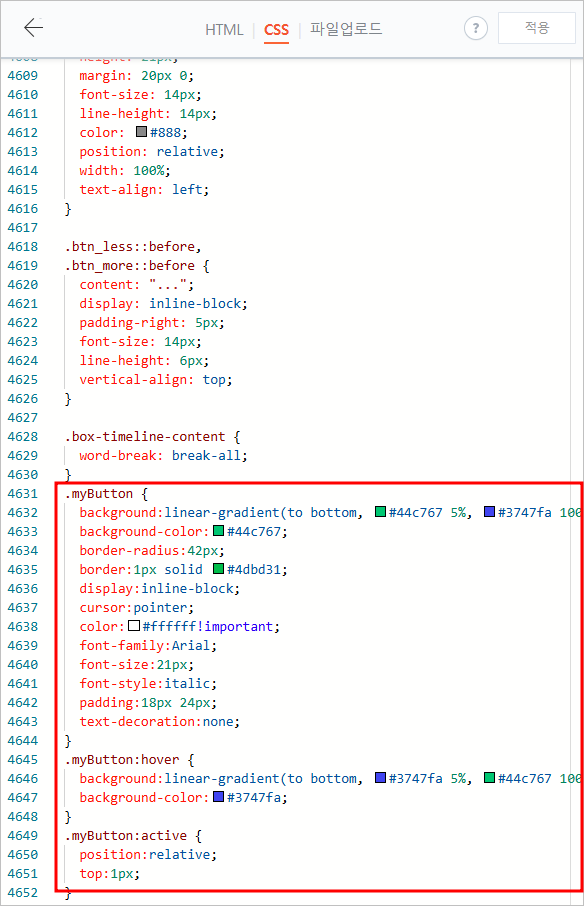Click the text-align: left line

(x=144, y=190)
